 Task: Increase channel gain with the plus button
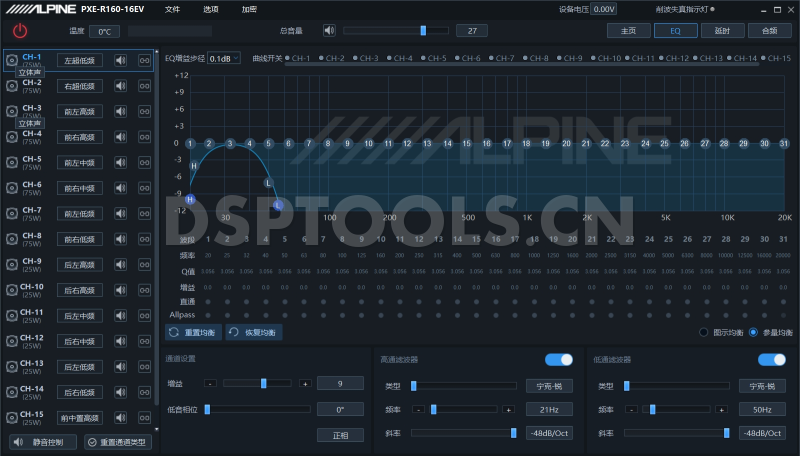click(305, 384)
